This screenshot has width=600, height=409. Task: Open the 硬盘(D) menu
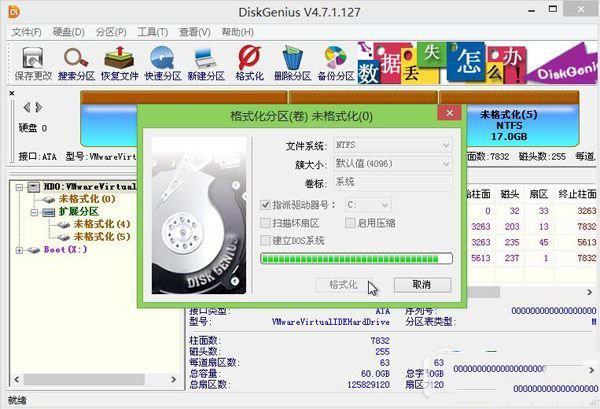[x=68, y=32]
